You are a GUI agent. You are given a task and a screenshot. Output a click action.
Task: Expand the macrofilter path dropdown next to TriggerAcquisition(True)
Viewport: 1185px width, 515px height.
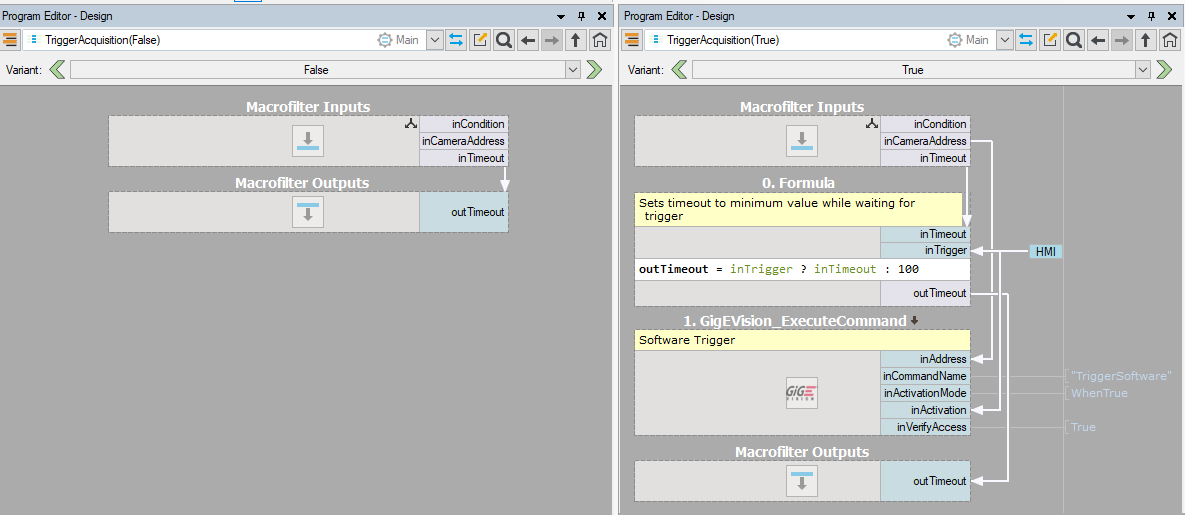[x=1005, y=40]
